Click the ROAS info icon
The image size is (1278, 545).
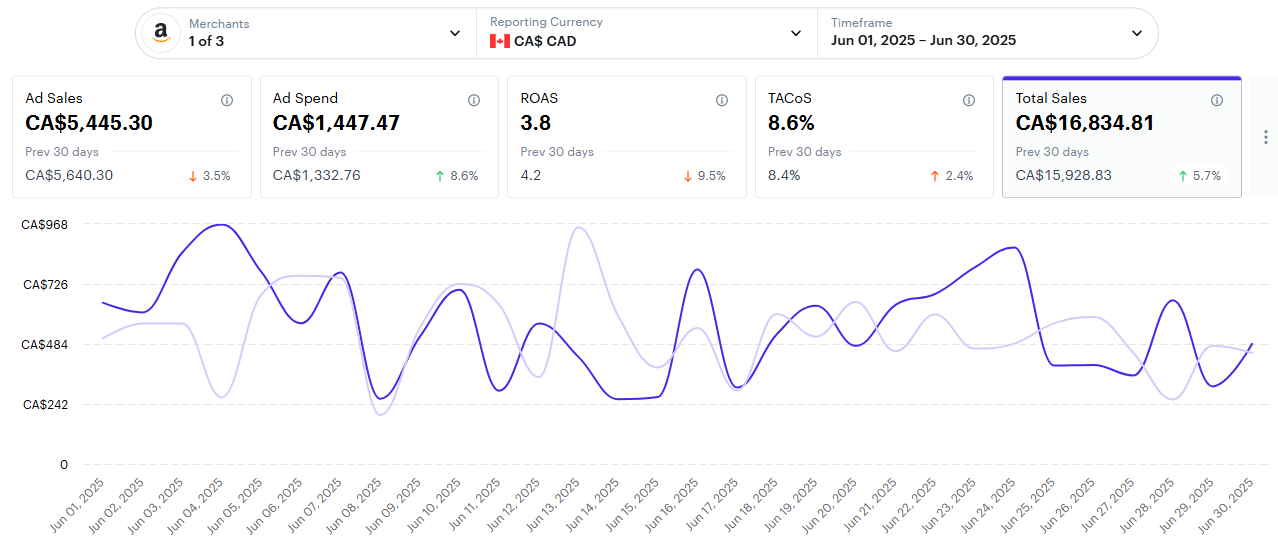pos(722,100)
